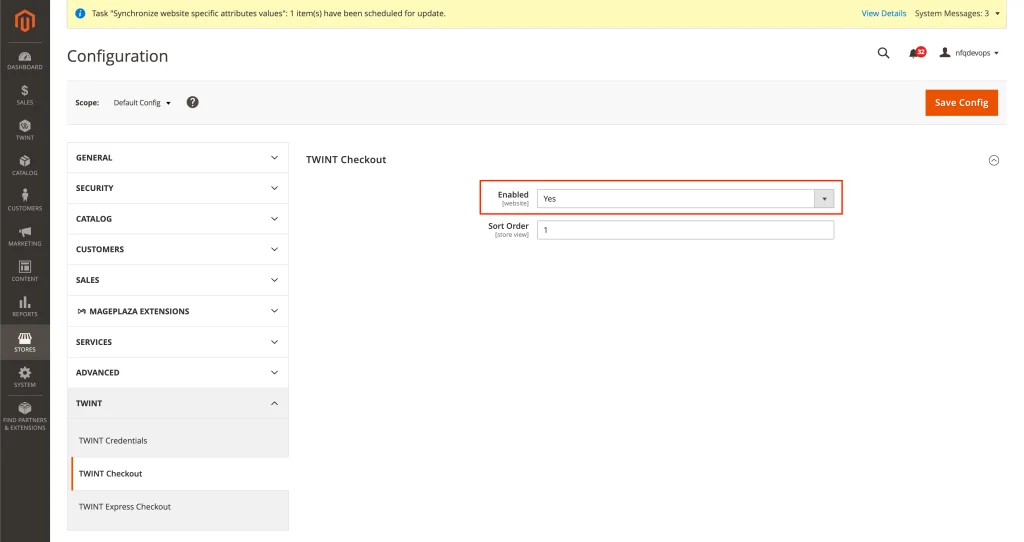
Task: Expand System Messages dropdown
Action: pyautogui.click(x=957, y=13)
